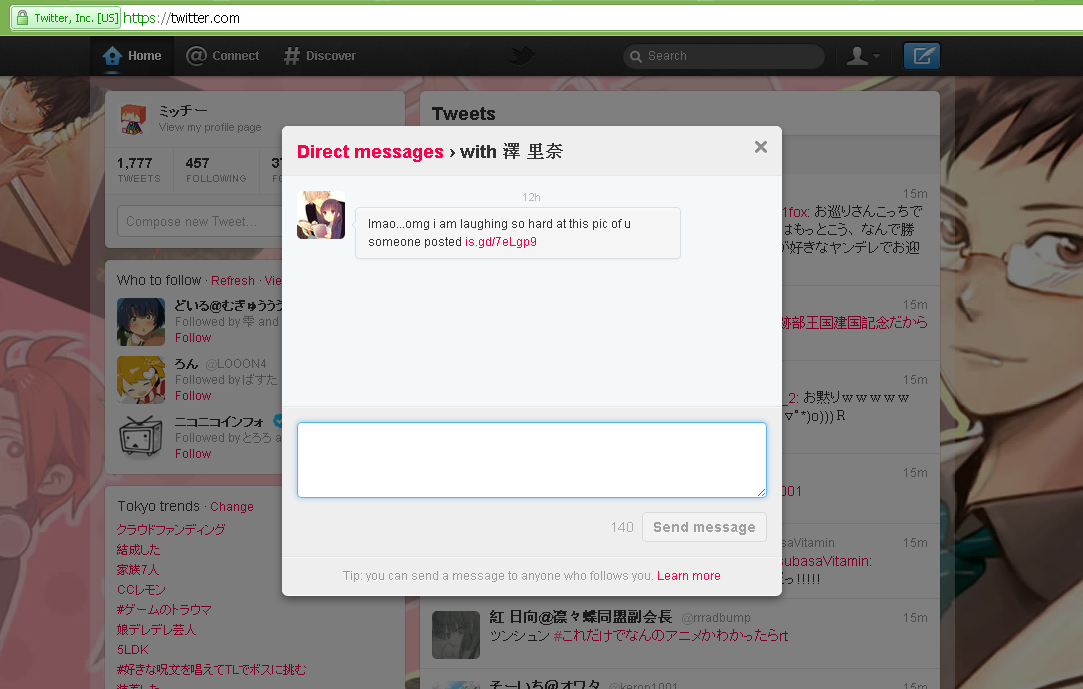The width and height of the screenshot is (1083, 689).
Task: Open trend CCレモン
Action: 141,590
